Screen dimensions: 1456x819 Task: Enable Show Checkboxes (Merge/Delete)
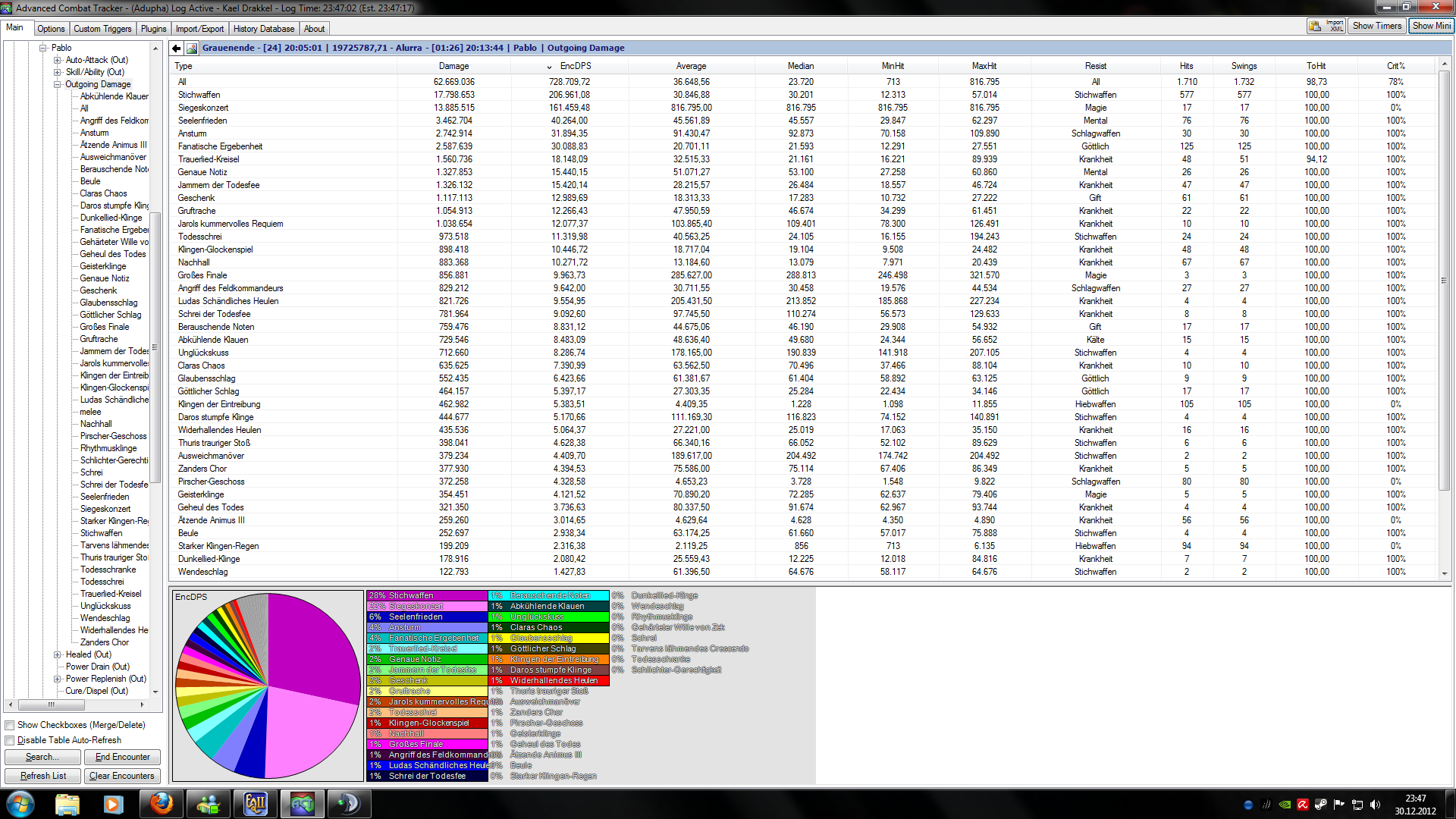tap(10, 725)
